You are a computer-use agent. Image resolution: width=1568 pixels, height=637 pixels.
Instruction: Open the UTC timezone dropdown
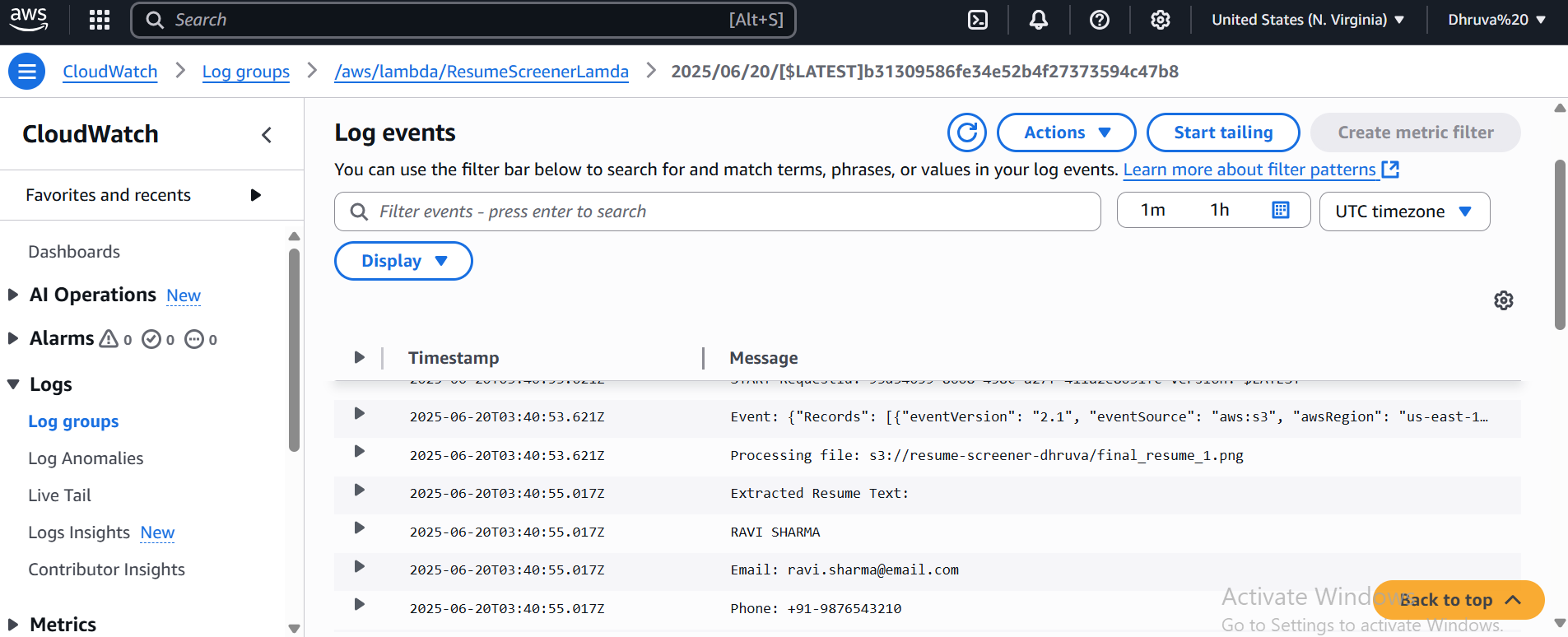1403,212
